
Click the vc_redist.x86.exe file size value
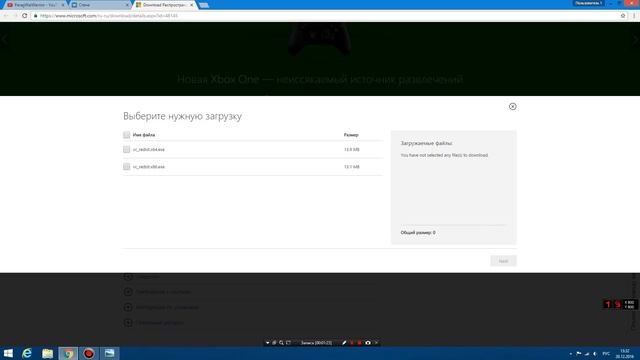click(x=351, y=167)
